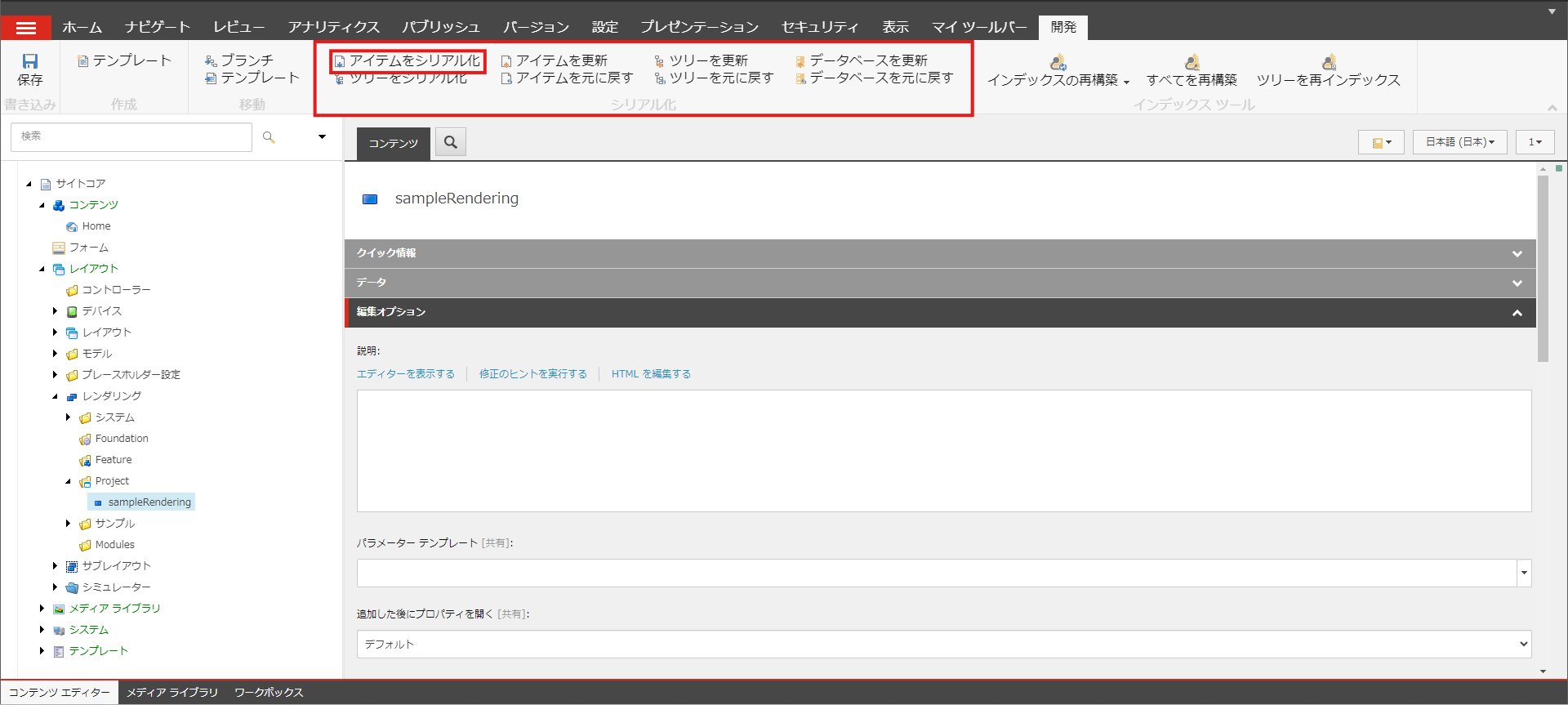1568x705 pixels.
Task: Select the Foundation folder
Action: 122,439
